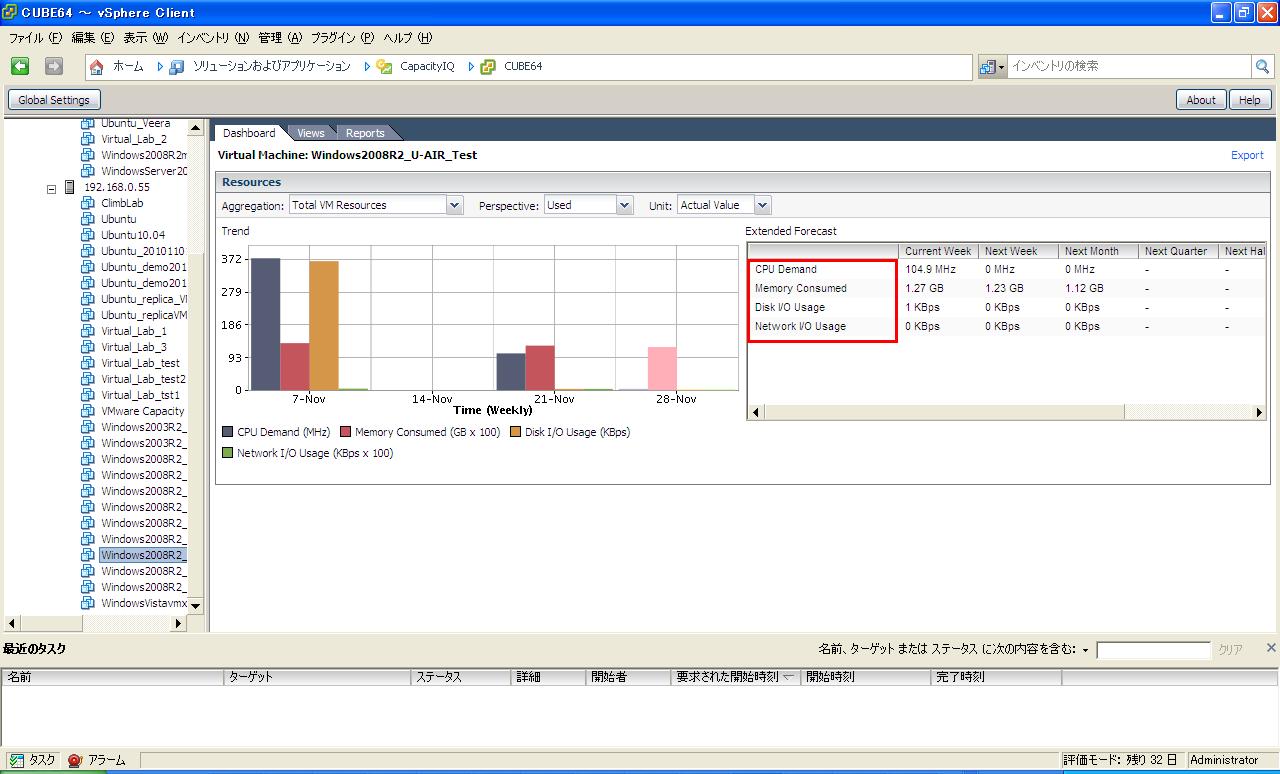Click the forecast table left scroll arrow
1280x774 pixels.
pos(755,412)
